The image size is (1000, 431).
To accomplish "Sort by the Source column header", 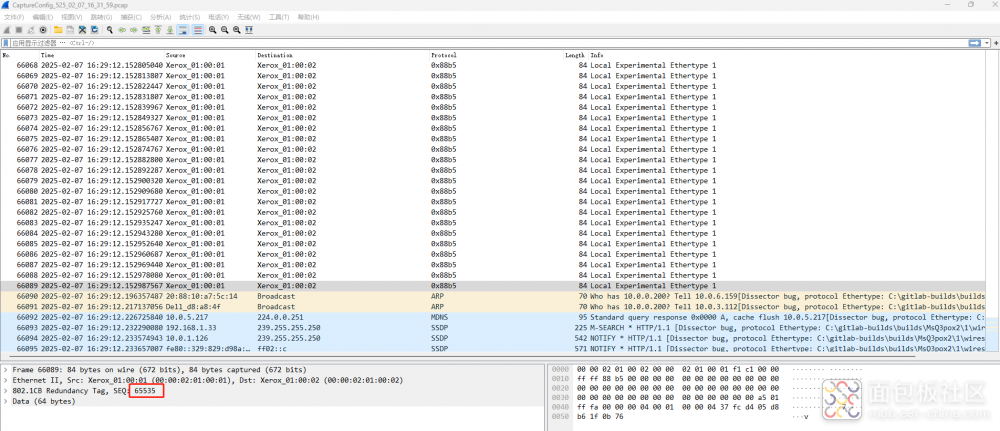I will coord(210,55).
